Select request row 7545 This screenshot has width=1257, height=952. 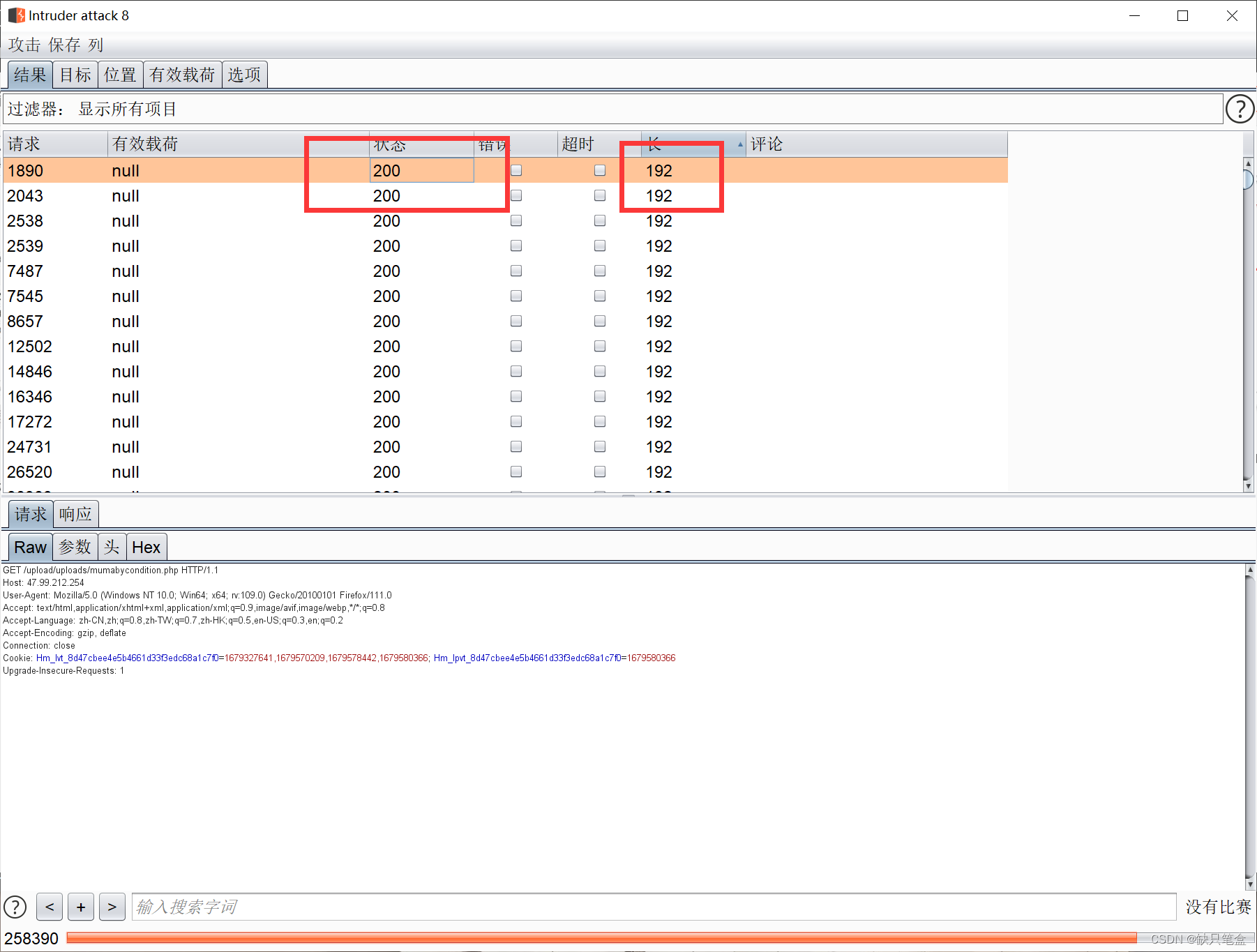click(506, 296)
